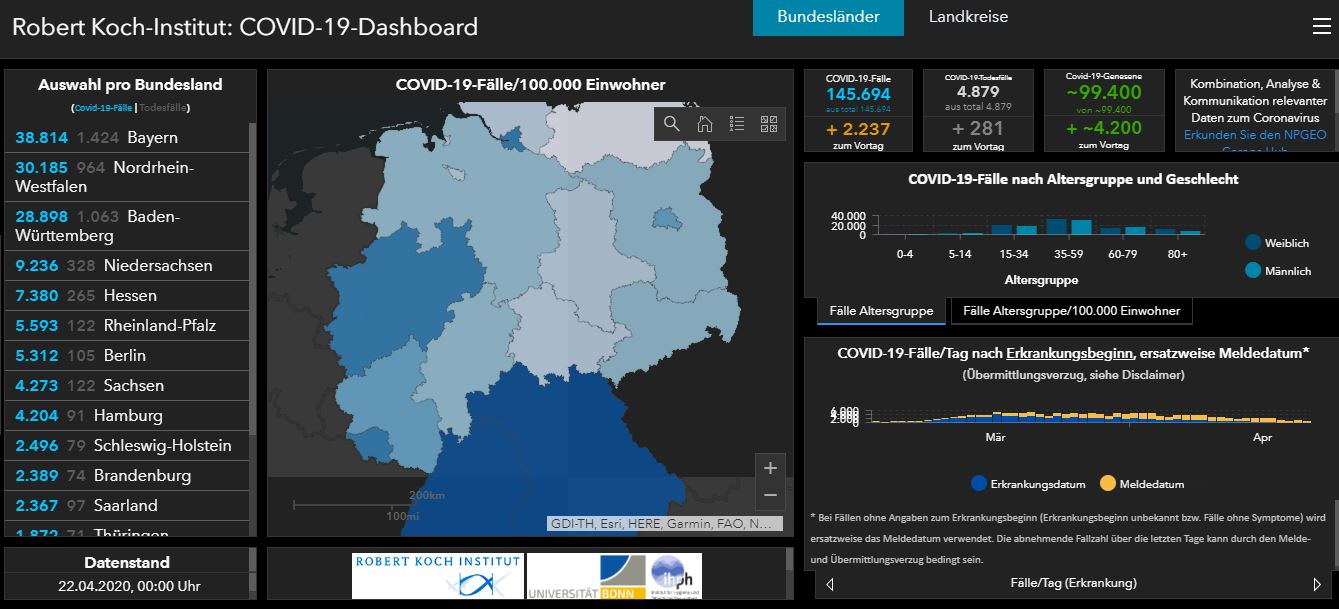Image resolution: width=1339 pixels, height=609 pixels.
Task: Open the hamburger menu top right
Action: [1322, 26]
